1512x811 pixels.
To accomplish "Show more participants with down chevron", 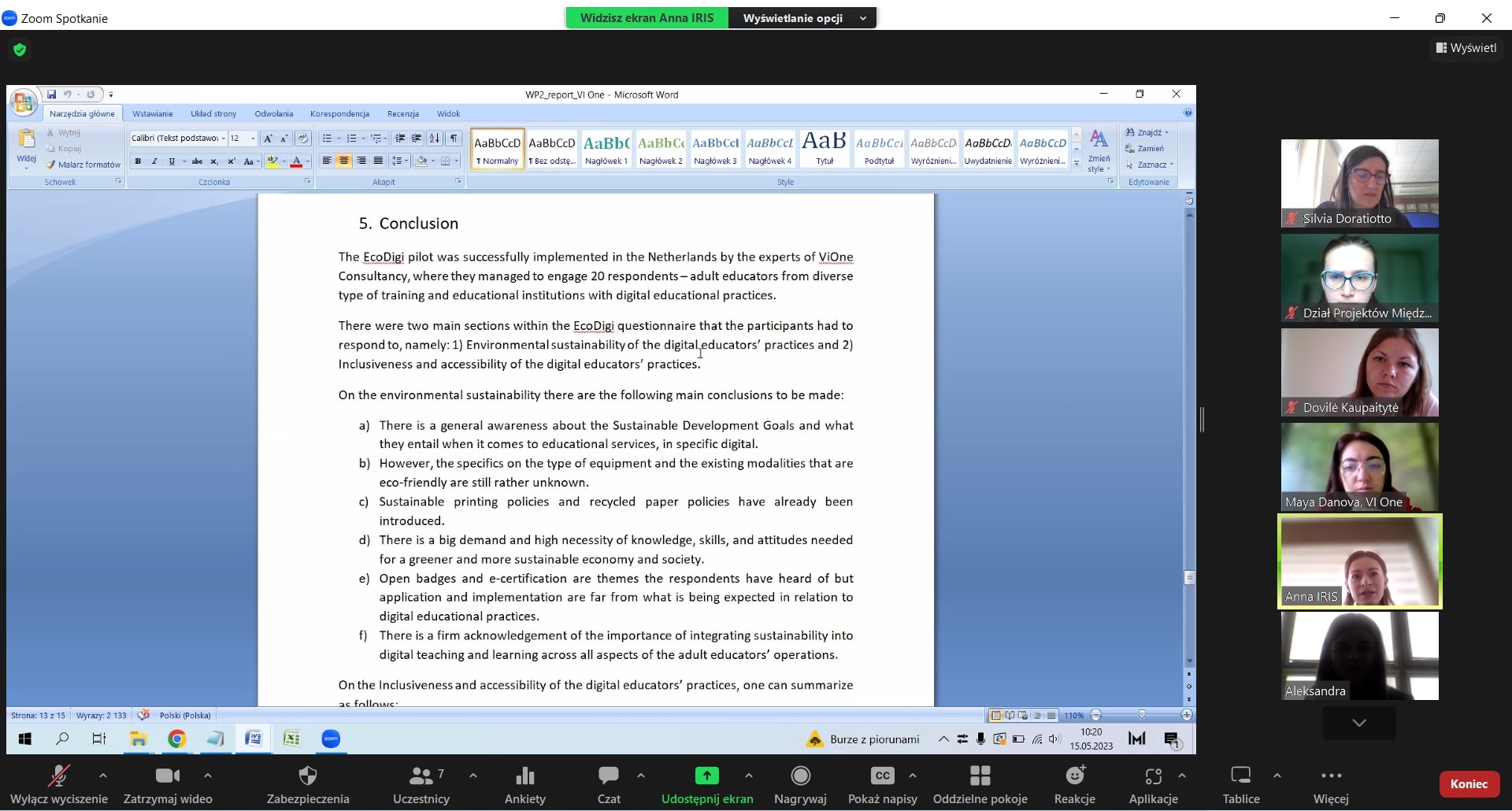I will point(1359,723).
